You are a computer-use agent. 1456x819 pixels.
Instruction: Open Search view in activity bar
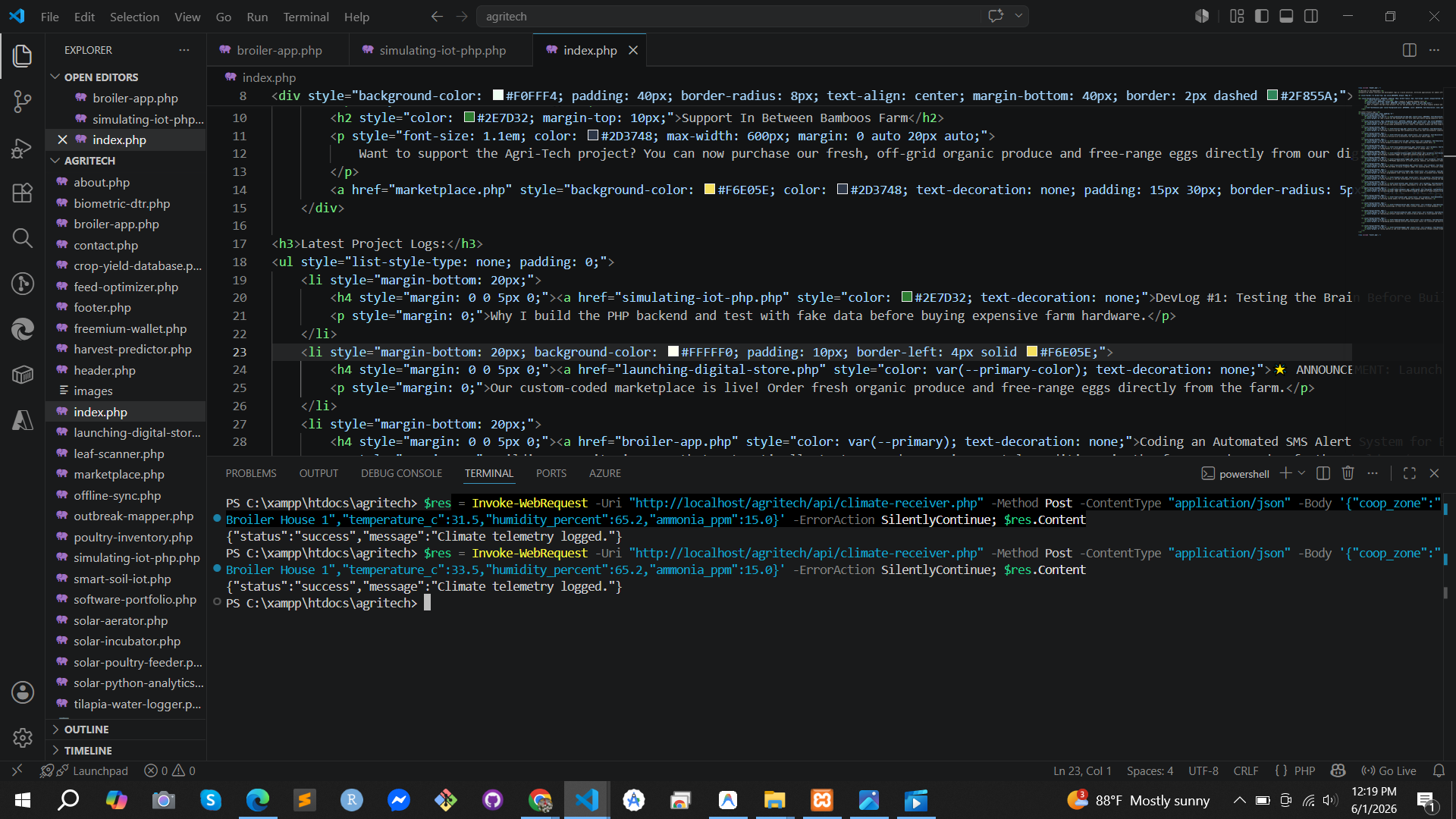coord(23,238)
